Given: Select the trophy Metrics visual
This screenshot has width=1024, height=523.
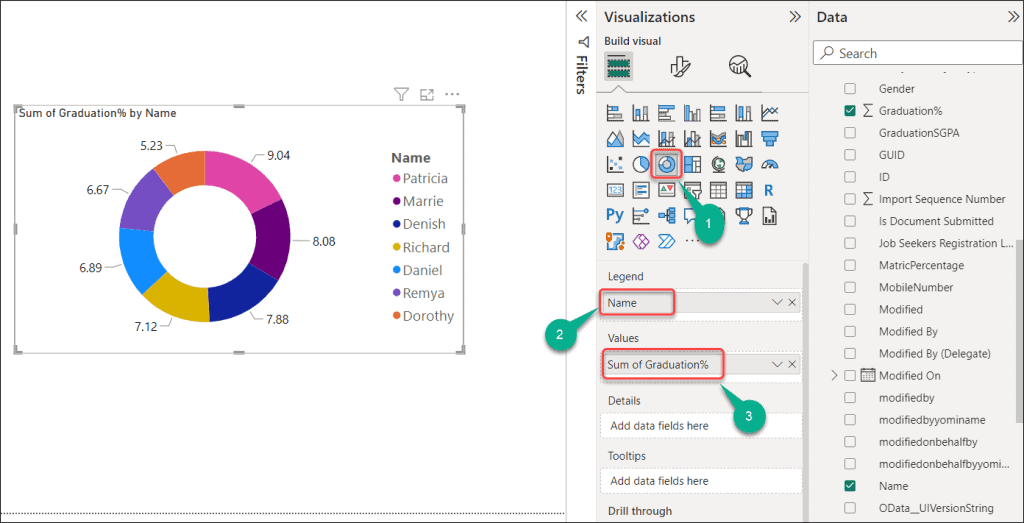Looking at the screenshot, I should coord(744,215).
